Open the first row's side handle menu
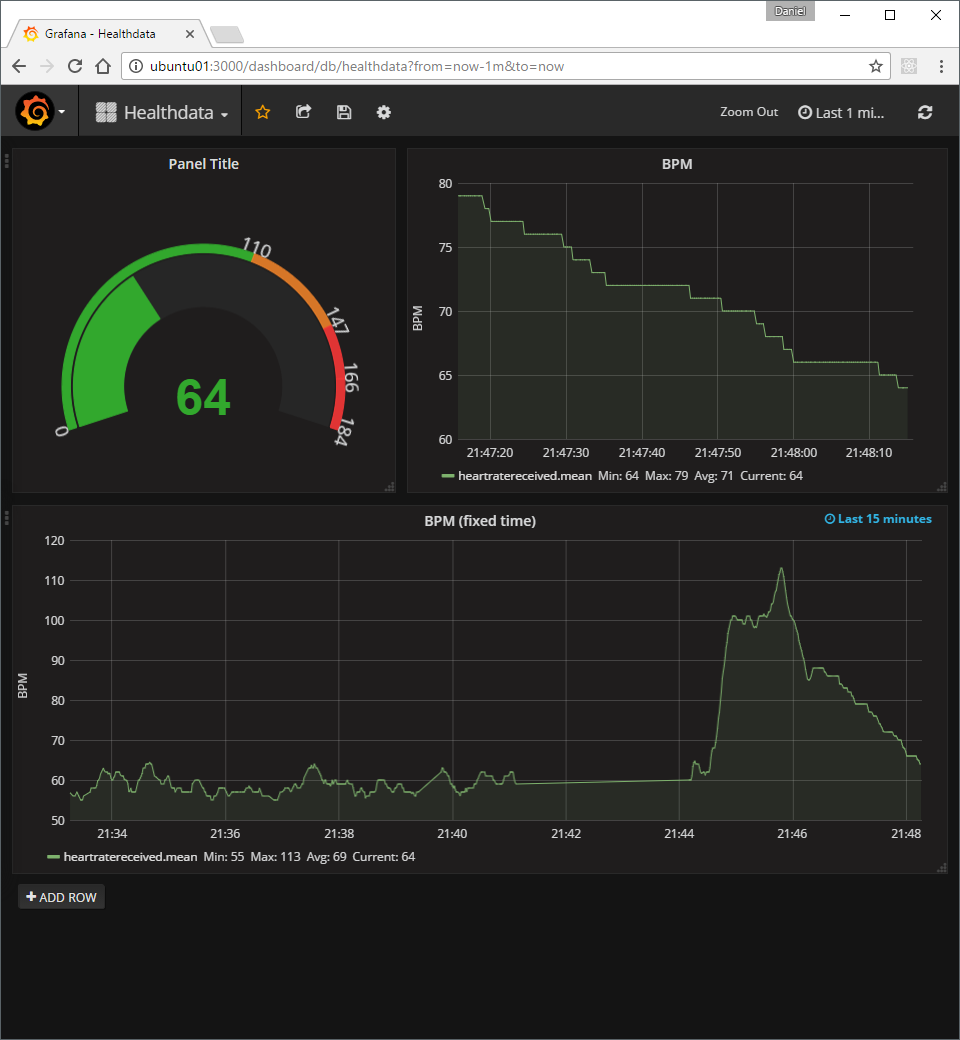 coord(7,161)
